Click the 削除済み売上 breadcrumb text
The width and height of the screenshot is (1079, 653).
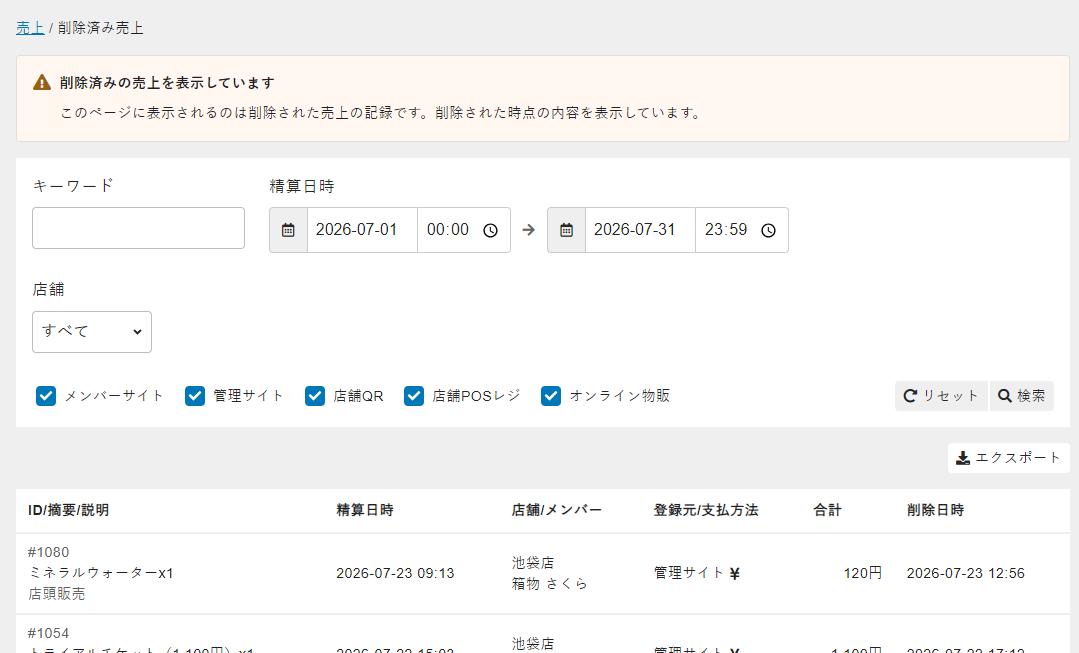coord(100,28)
